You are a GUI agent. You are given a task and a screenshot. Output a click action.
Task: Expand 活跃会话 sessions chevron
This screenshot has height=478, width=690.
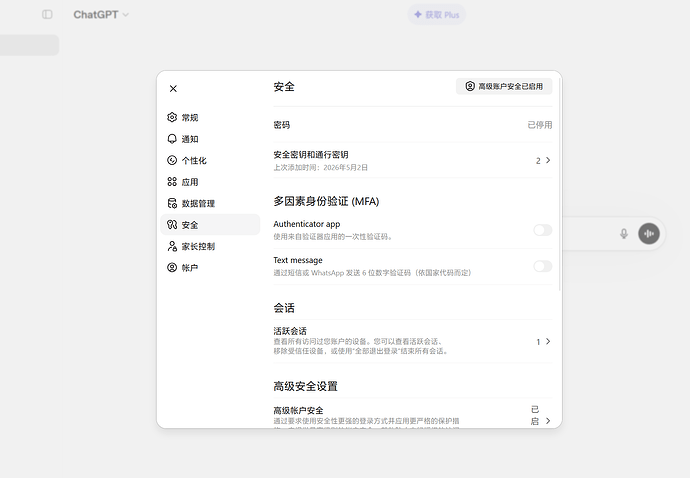coord(548,341)
